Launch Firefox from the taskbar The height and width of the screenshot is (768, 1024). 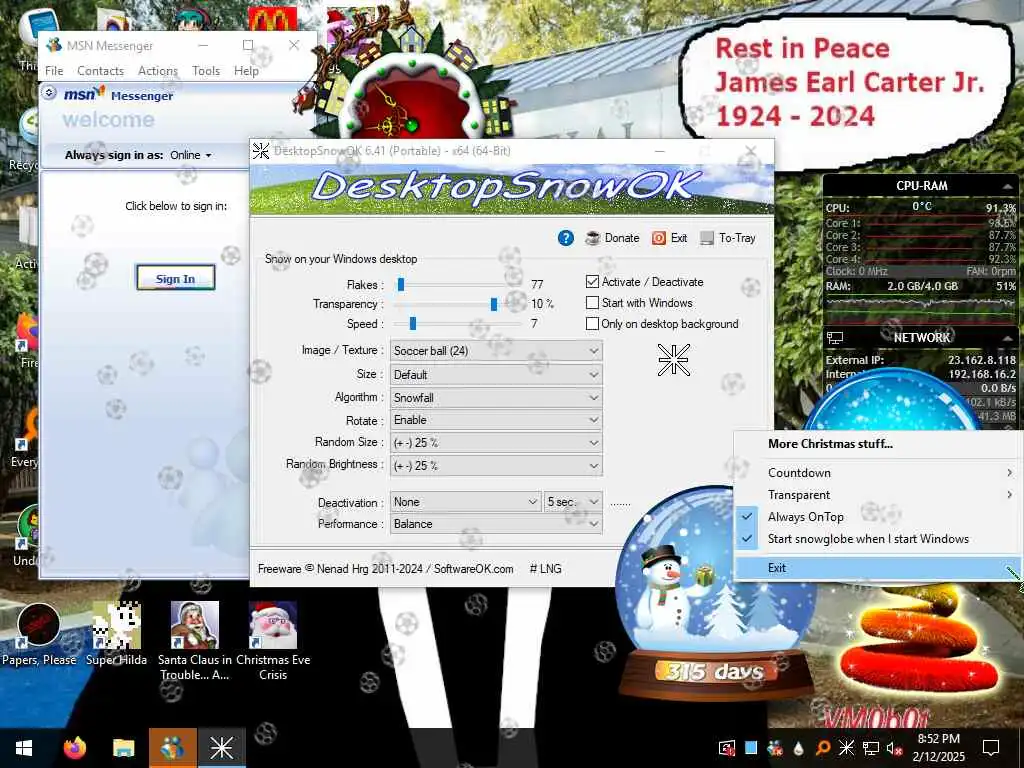click(x=75, y=748)
